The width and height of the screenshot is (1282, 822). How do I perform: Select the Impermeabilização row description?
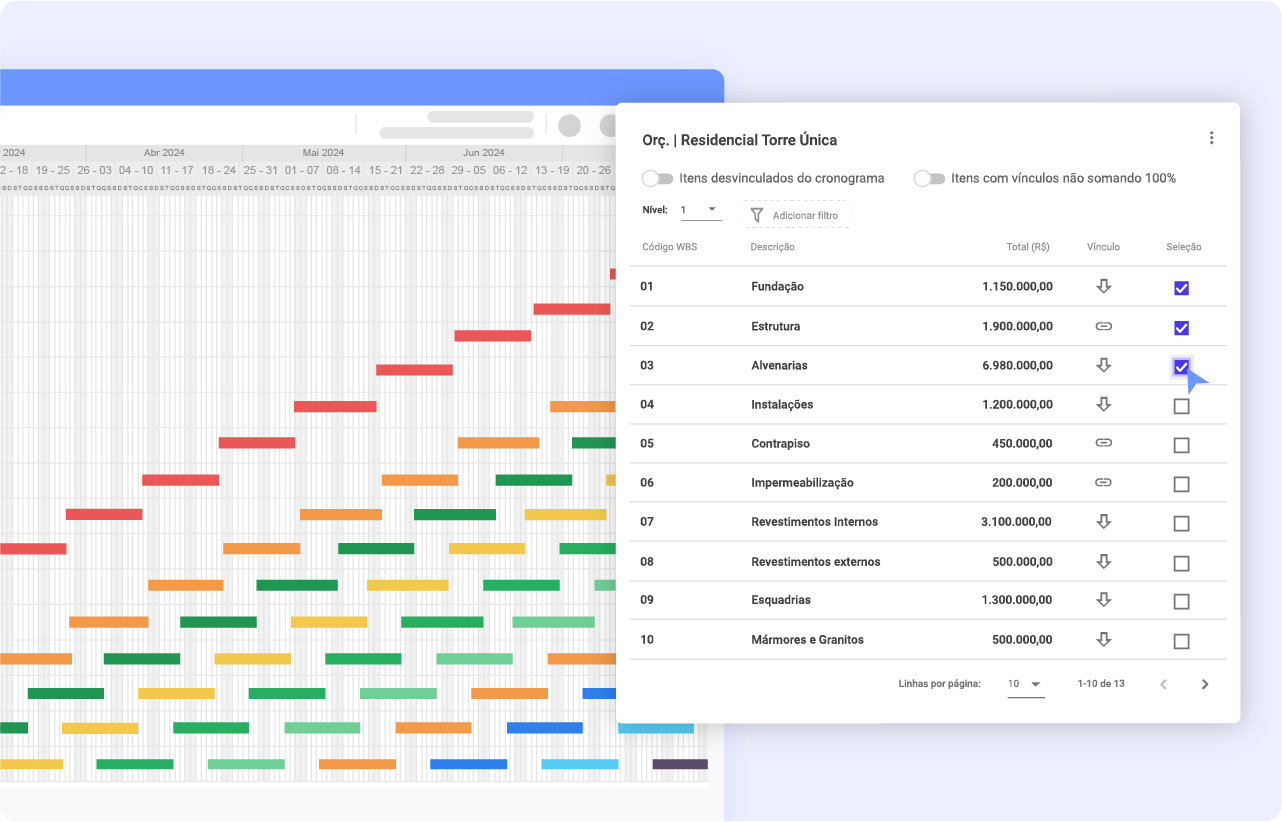pos(803,482)
